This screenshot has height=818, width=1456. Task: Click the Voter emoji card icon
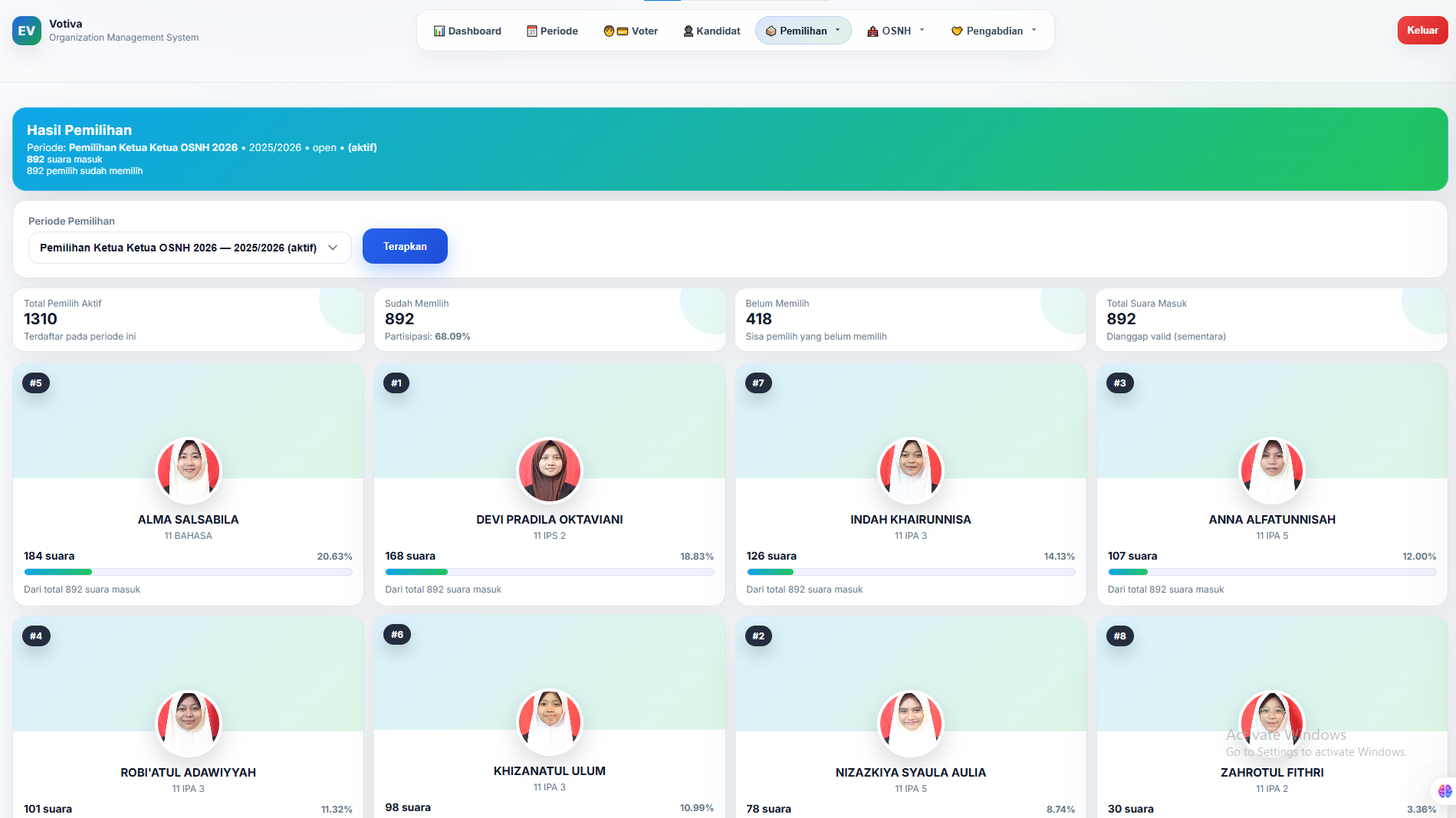[616, 31]
